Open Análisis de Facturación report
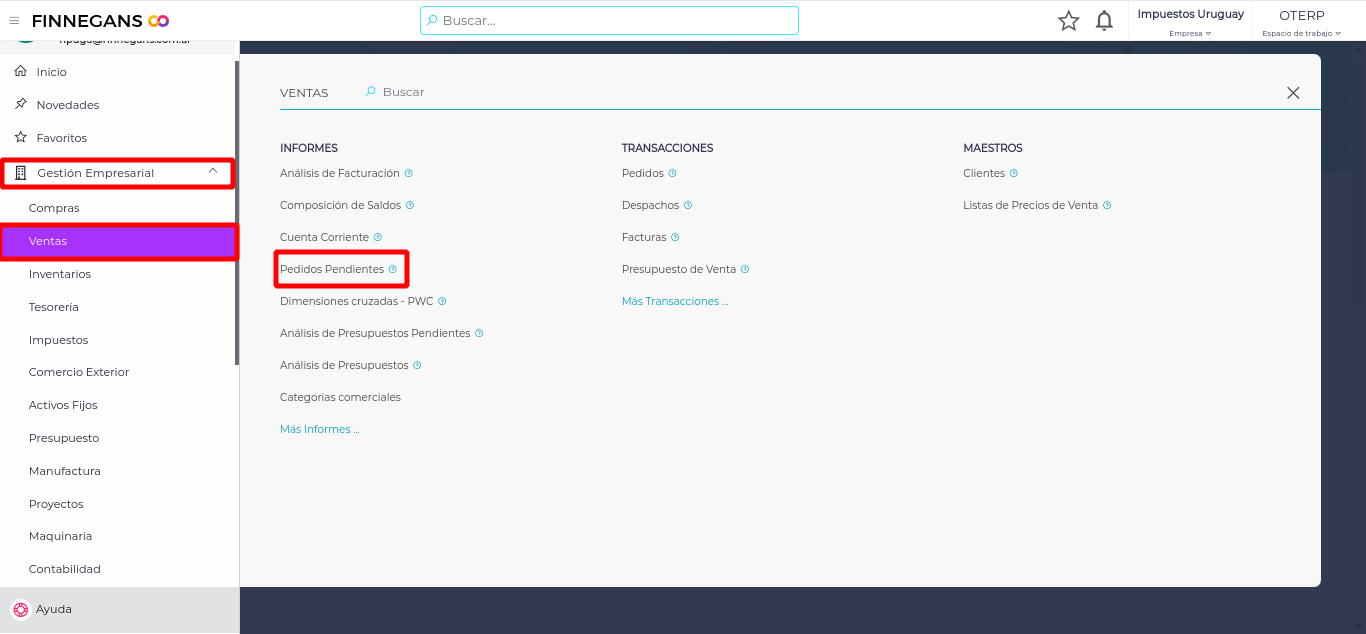This screenshot has width=1366, height=634. (x=340, y=173)
